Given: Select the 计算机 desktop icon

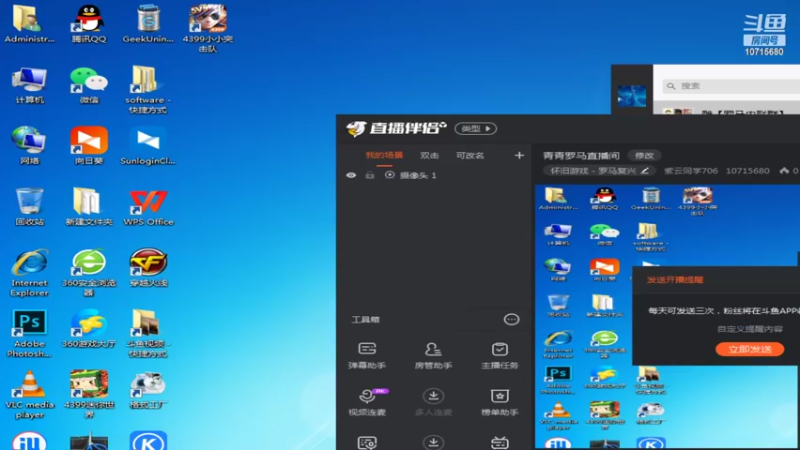Looking at the screenshot, I should [x=29, y=86].
